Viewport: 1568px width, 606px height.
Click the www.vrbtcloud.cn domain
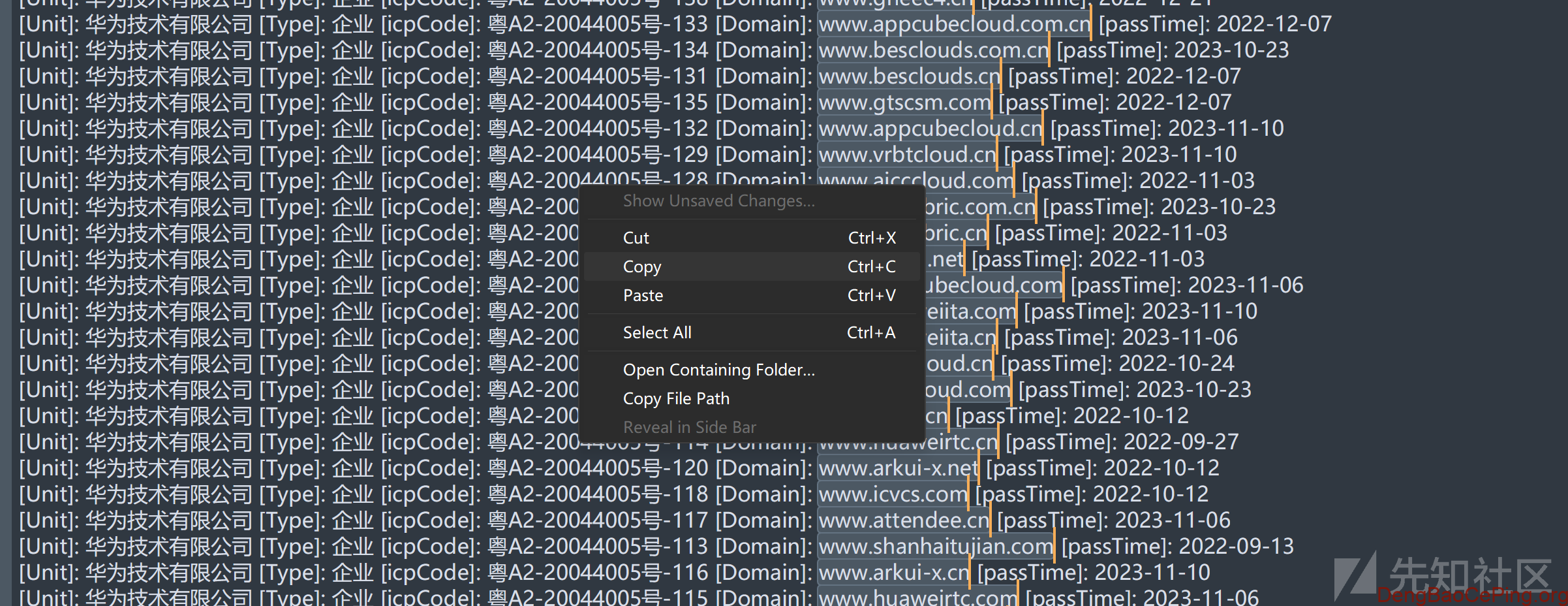907,155
